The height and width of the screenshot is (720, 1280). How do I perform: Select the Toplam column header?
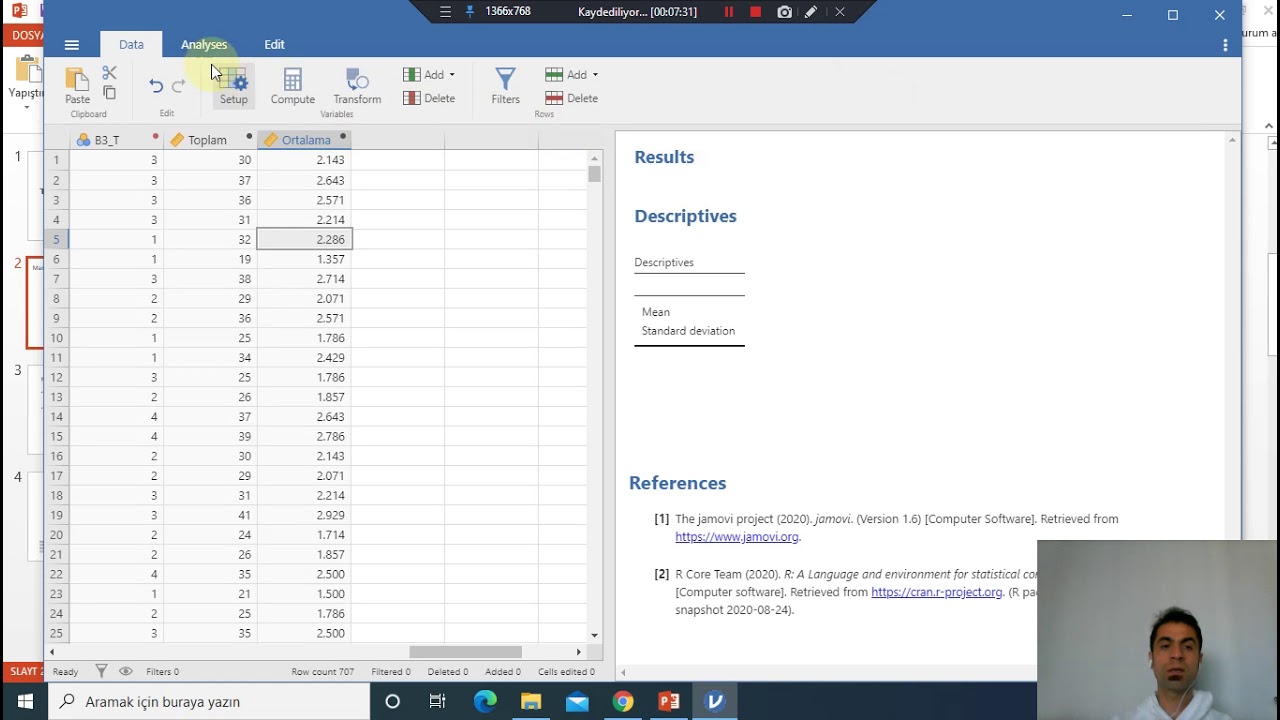click(x=210, y=140)
